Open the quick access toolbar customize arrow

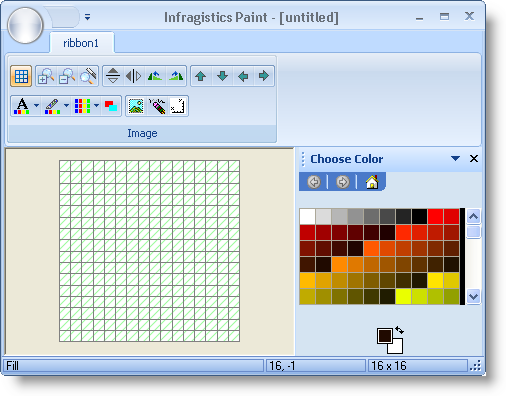(x=87, y=17)
